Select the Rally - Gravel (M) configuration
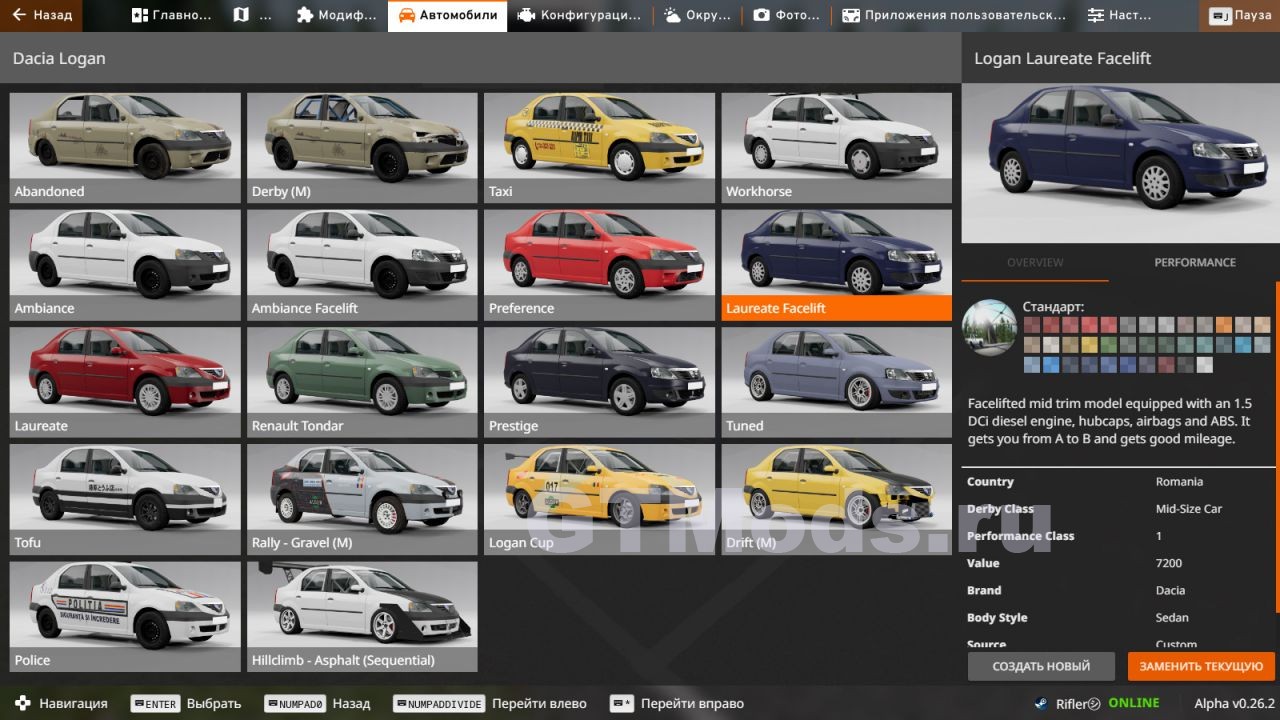Screen dimensions: 1280x720 point(362,499)
